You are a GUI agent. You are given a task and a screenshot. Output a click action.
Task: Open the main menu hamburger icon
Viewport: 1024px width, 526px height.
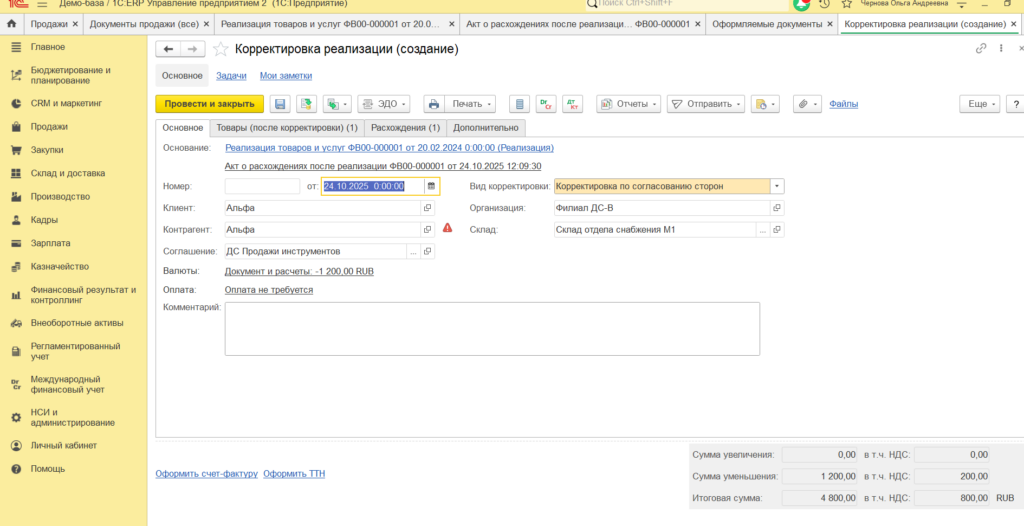click(x=42, y=4)
